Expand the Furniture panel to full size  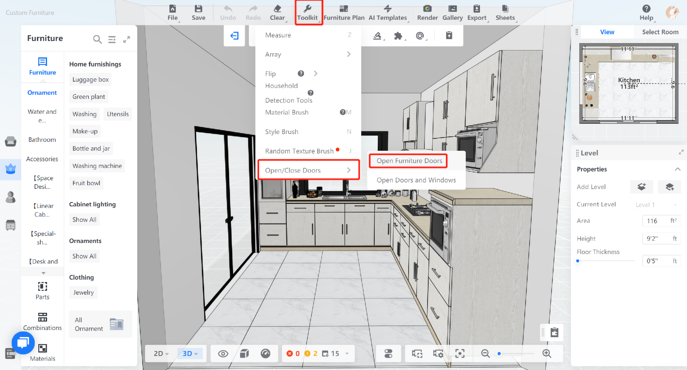(x=127, y=39)
